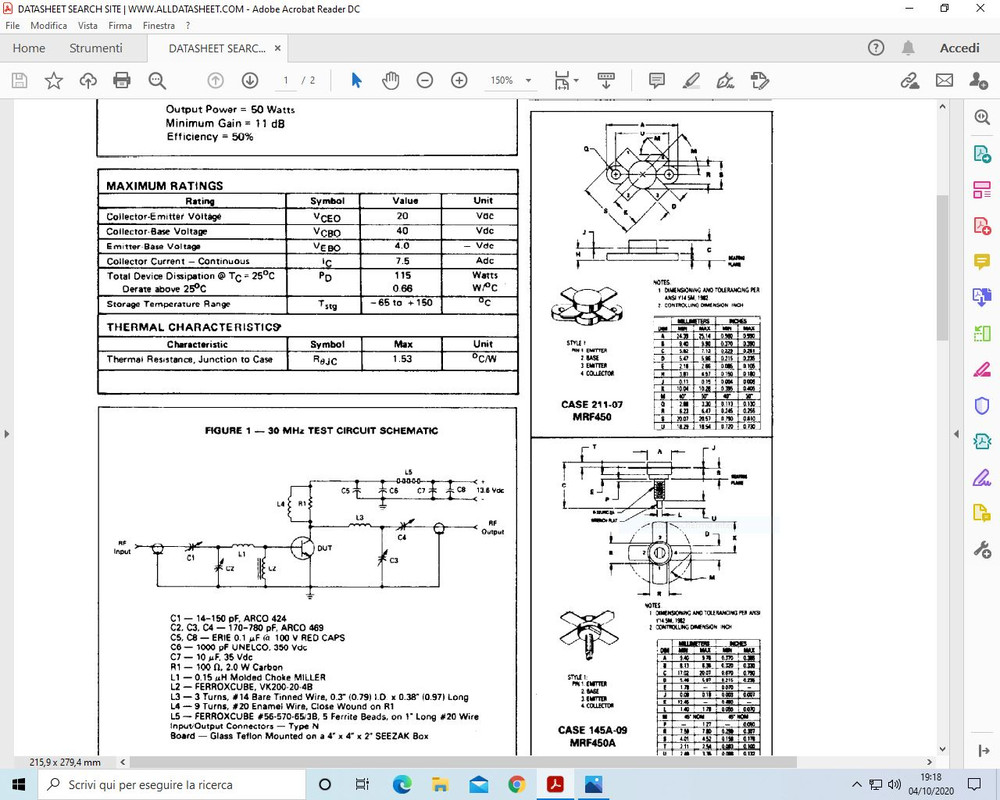Screen dimensions: 1000x800
Task: Go to next page arrow
Action: pos(250,80)
